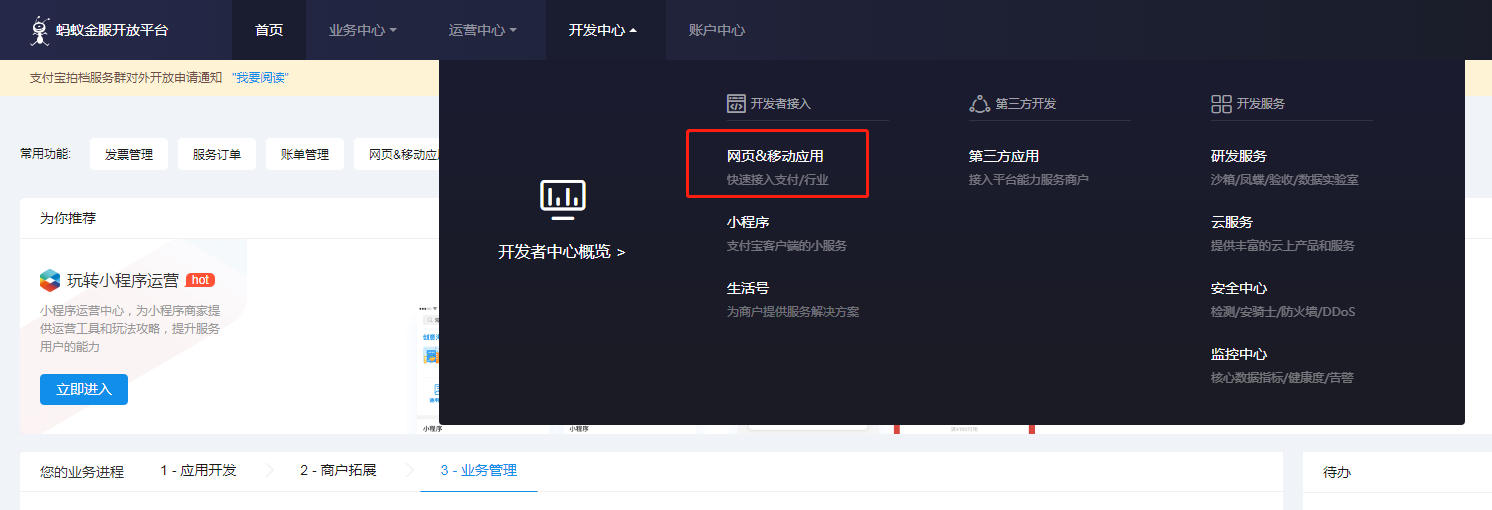Expand the 业务中心 dropdown menu
The width and height of the screenshot is (1492, 510).
(363, 30)
